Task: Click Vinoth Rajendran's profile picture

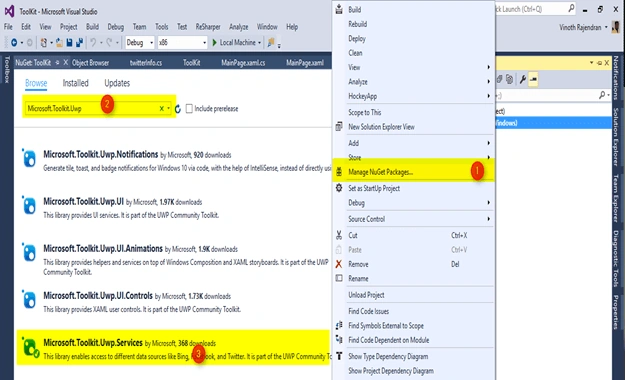Action: pos(616,27)
